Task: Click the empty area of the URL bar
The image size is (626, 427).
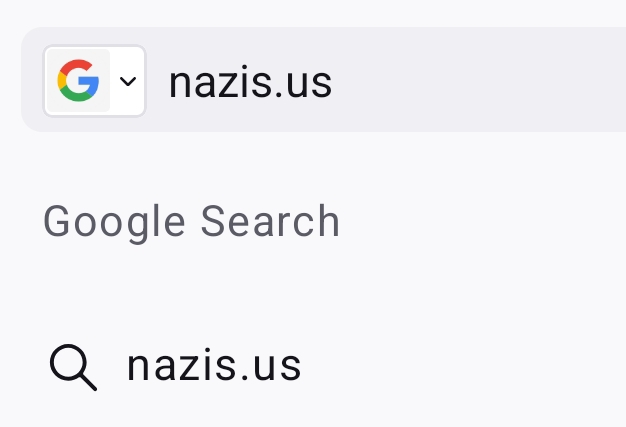Action: click(480, 82)
